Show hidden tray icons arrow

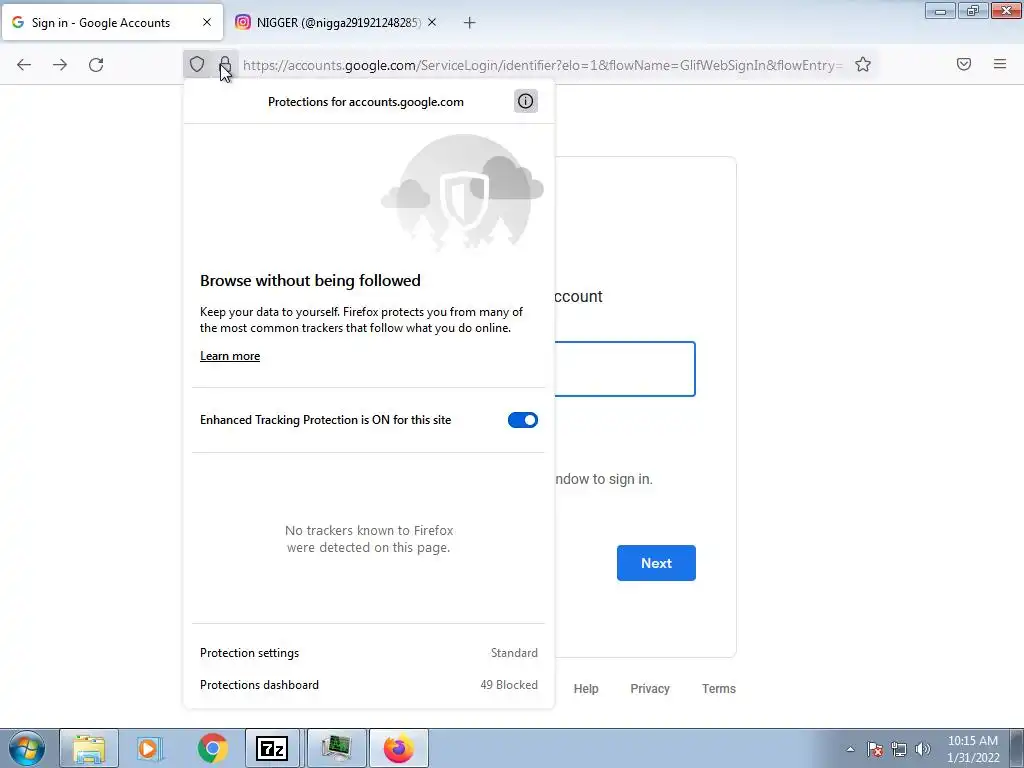pos(850,749)
